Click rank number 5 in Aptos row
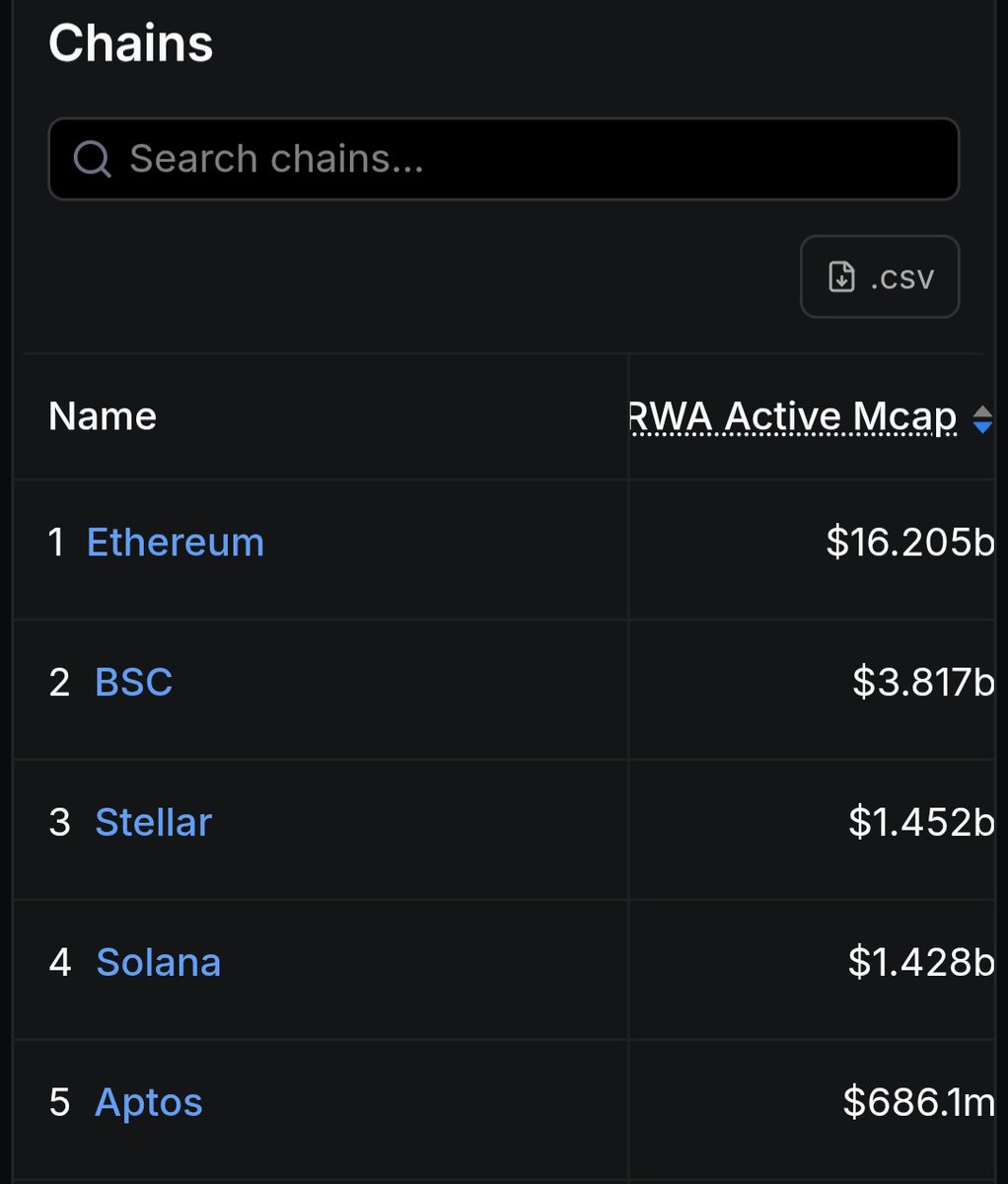This screenshot has width=1008, height=1184. pyautogui.click(x=59, y=1103)
